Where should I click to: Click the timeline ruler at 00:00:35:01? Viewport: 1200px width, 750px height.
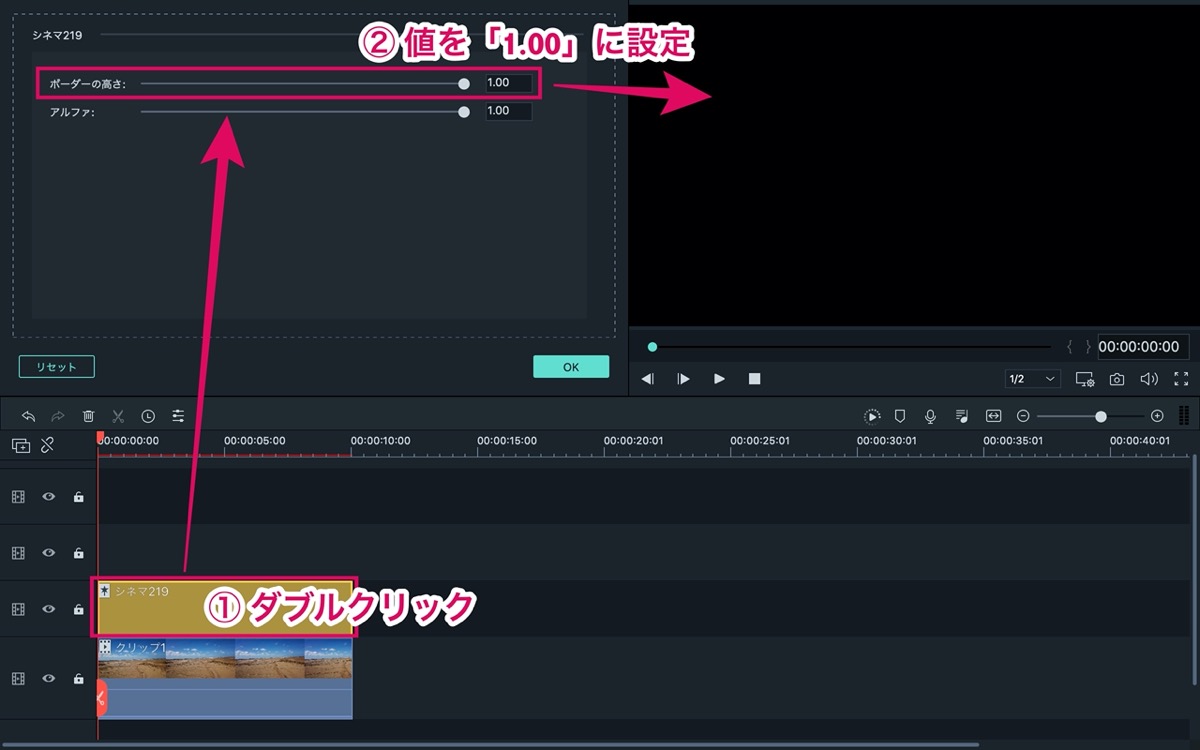(1014, 440)
